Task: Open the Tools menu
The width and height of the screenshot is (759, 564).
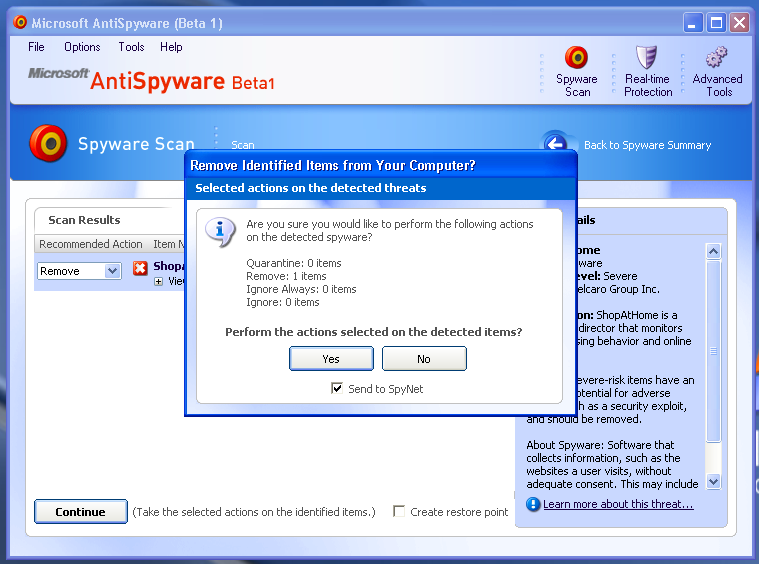Action: (132, 47)
